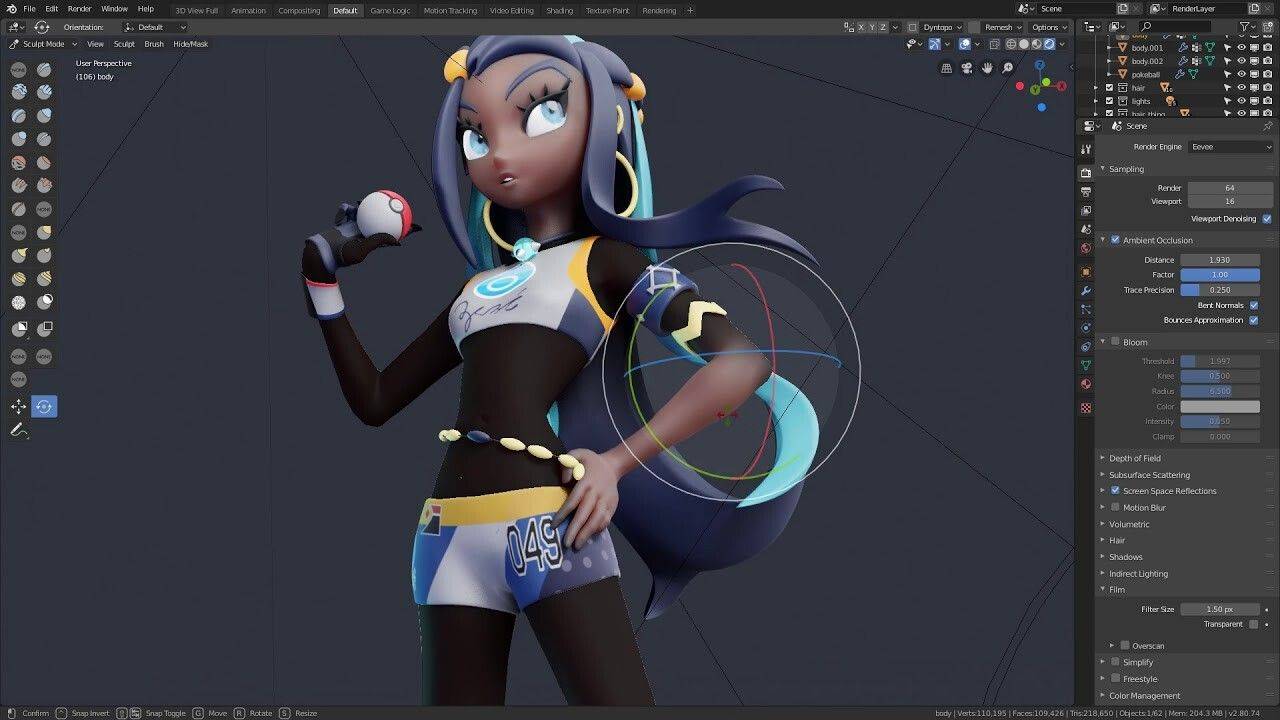Select the Annotate pencil tool
Screen dimensions: 1280x720
[18, 430]
